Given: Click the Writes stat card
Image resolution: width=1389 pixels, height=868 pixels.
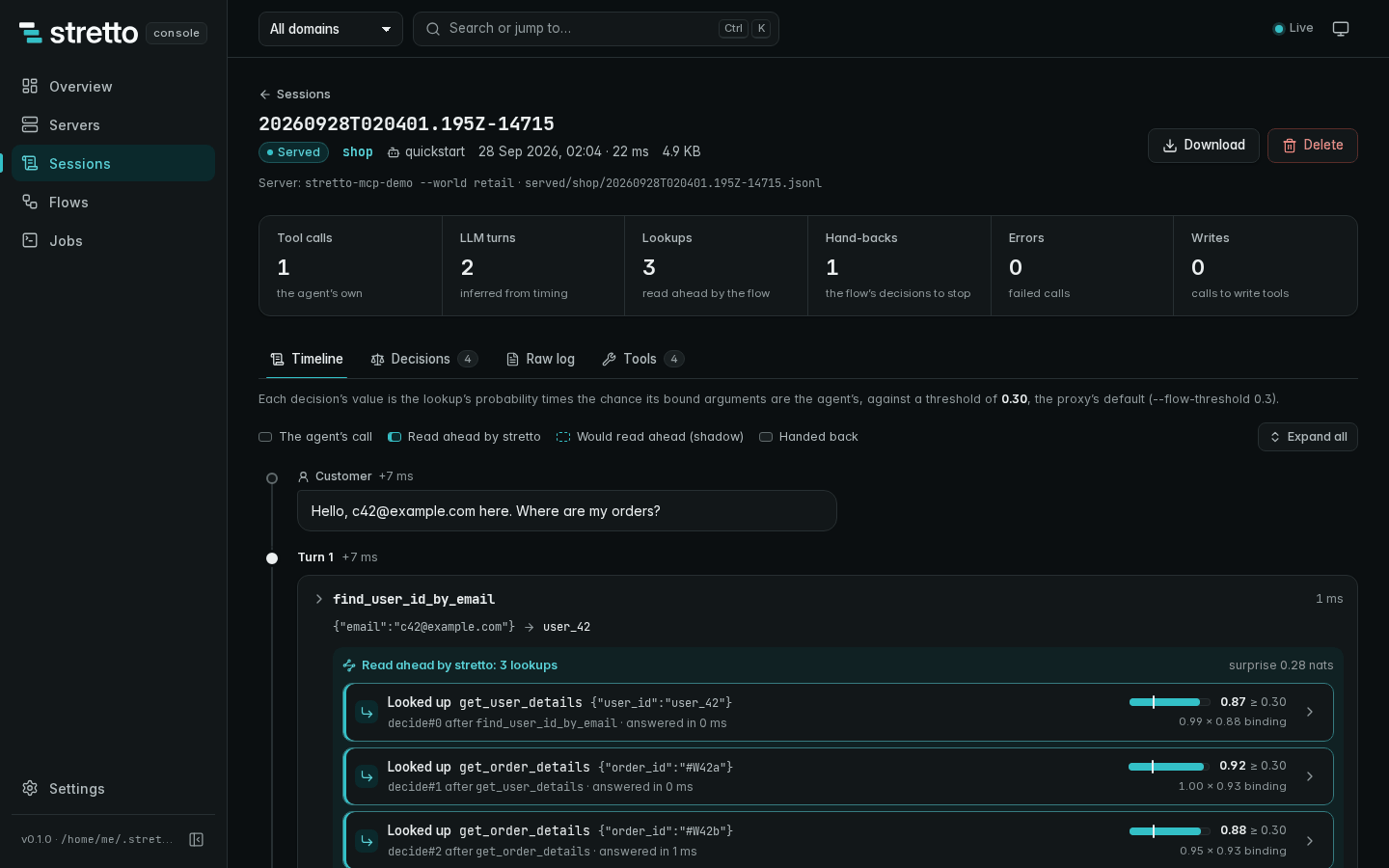Looking at the screenshot, I should tap(1265, 265).
